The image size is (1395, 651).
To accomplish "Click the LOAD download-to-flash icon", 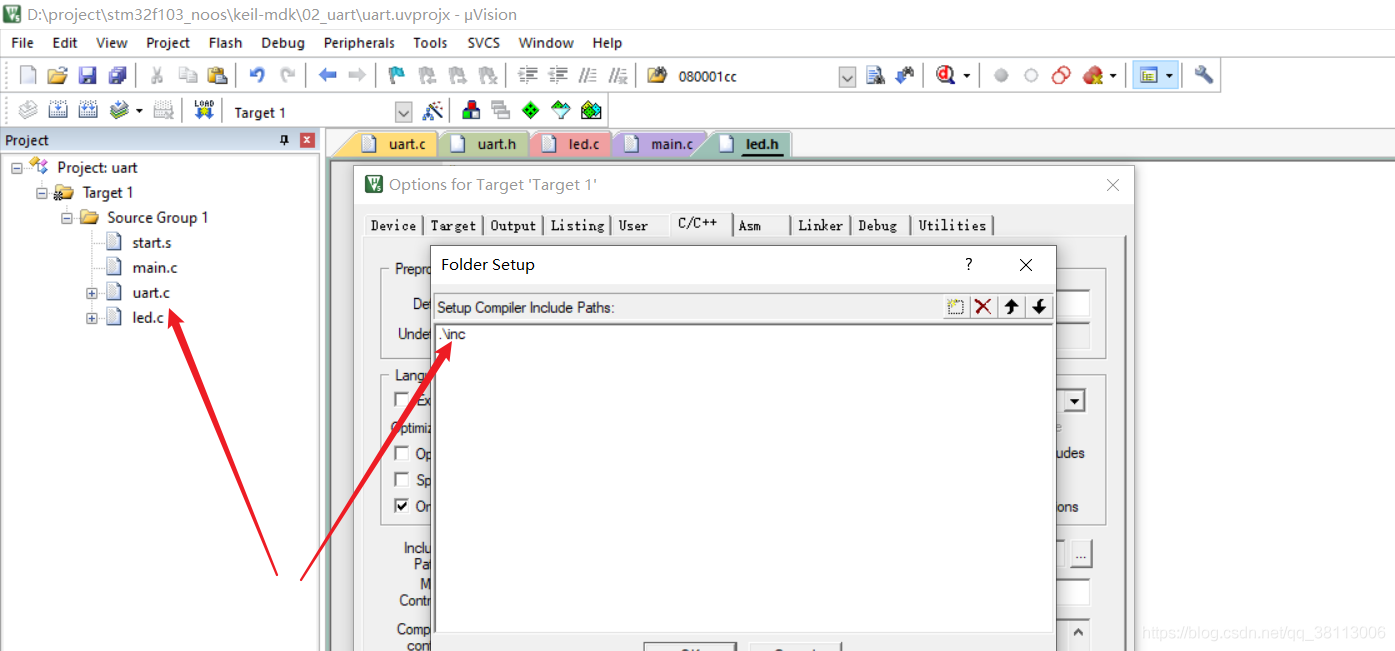I will point(204,110).
